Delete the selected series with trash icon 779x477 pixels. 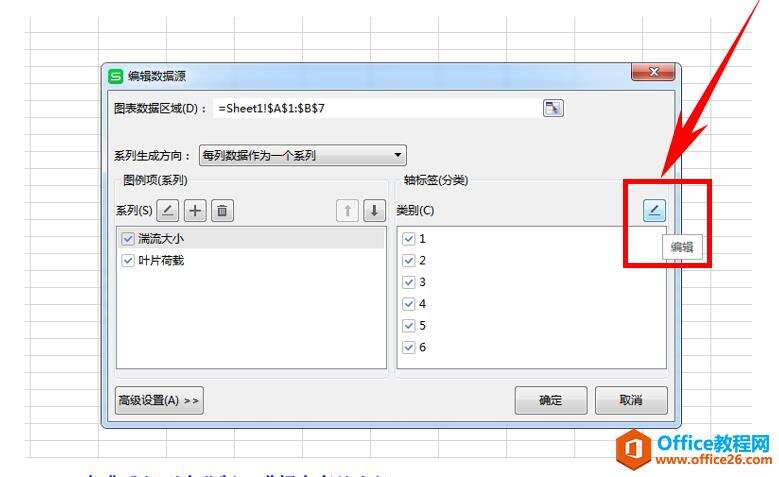tap(223, 211)
